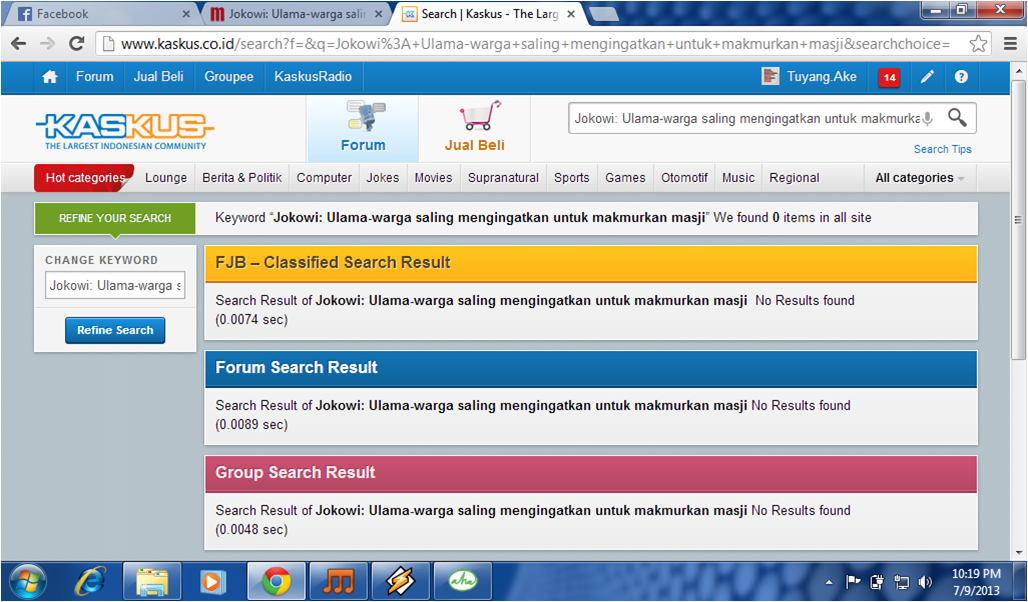The width and height of the screenshot is (1028, 602).
Task: Open Windows Explorer folder taskbar icon
Action: point(152,582)
